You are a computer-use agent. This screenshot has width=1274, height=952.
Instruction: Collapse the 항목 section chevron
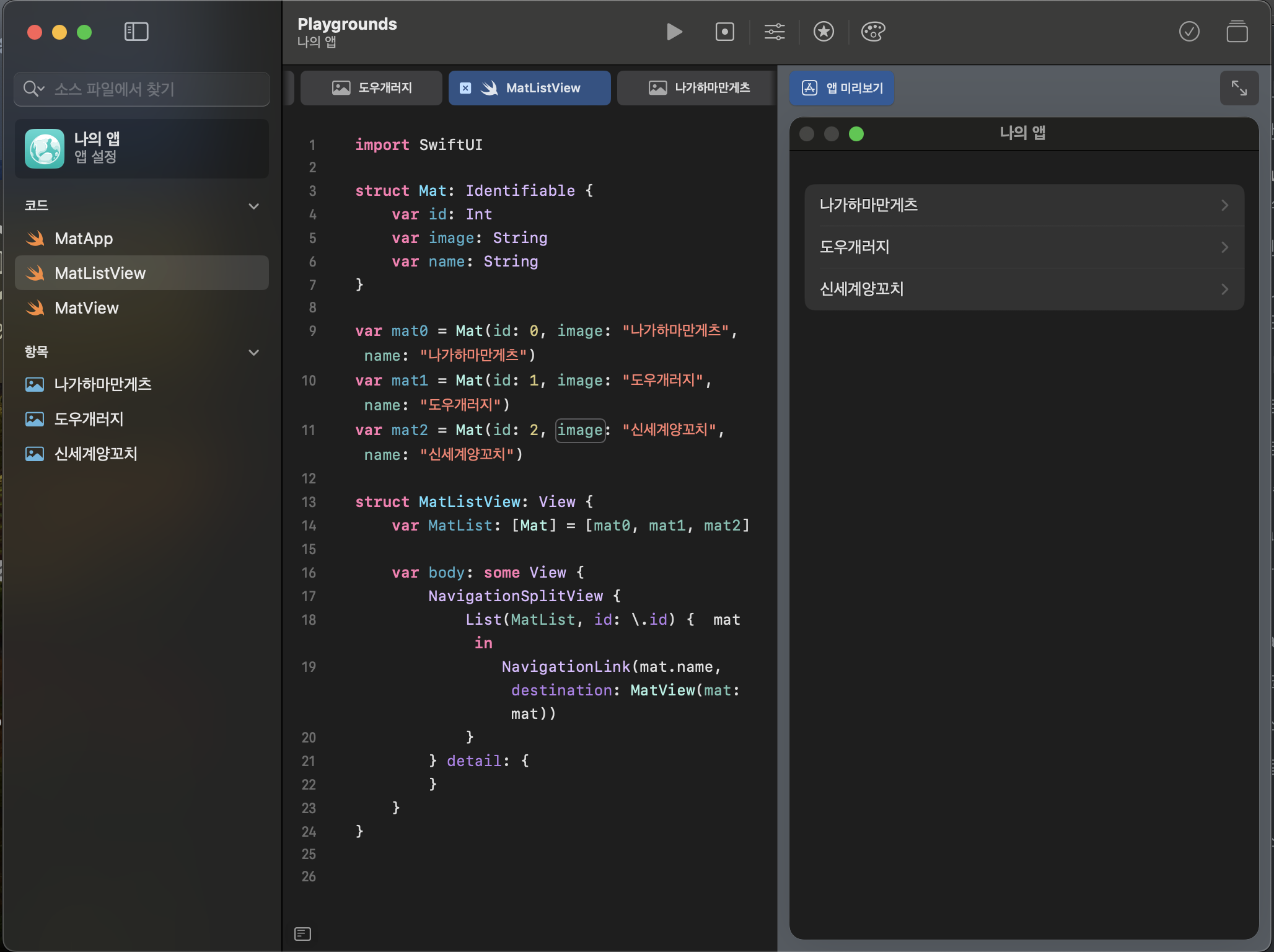[253, 352]
